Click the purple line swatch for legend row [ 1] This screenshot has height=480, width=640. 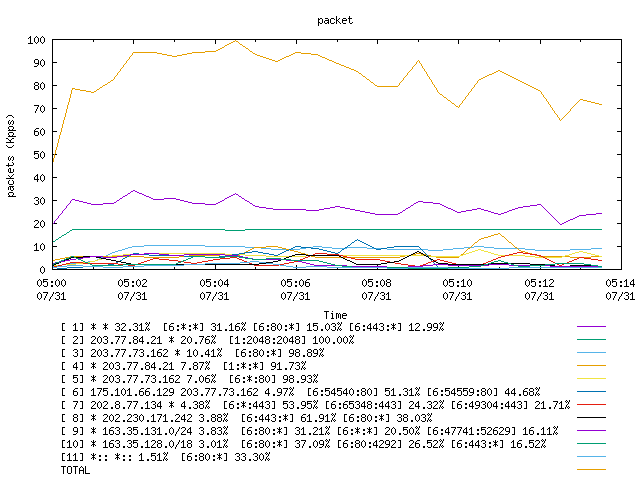click(x=591, y=327)
